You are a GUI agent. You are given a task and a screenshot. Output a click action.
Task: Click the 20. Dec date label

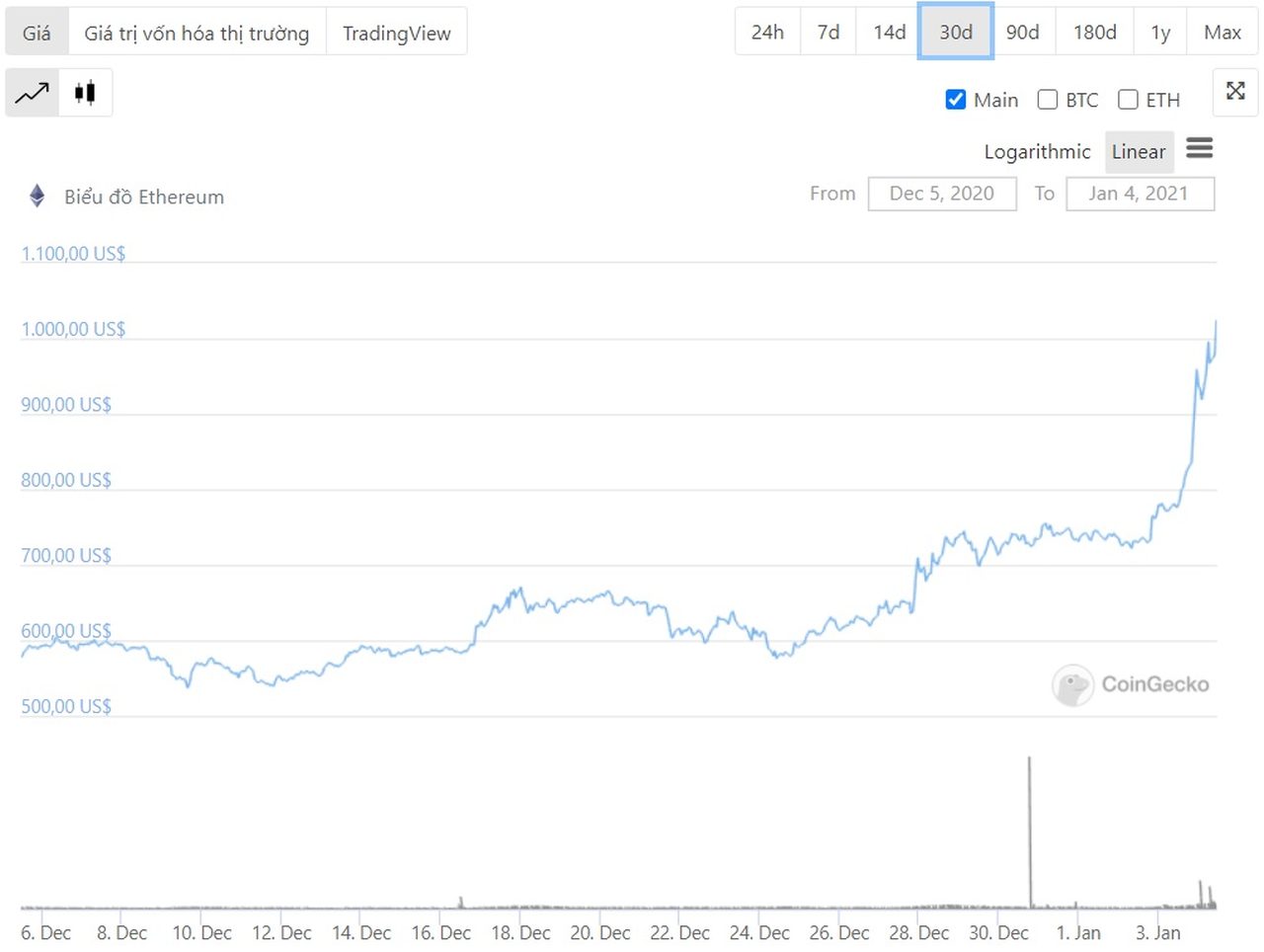coord(600,933)
